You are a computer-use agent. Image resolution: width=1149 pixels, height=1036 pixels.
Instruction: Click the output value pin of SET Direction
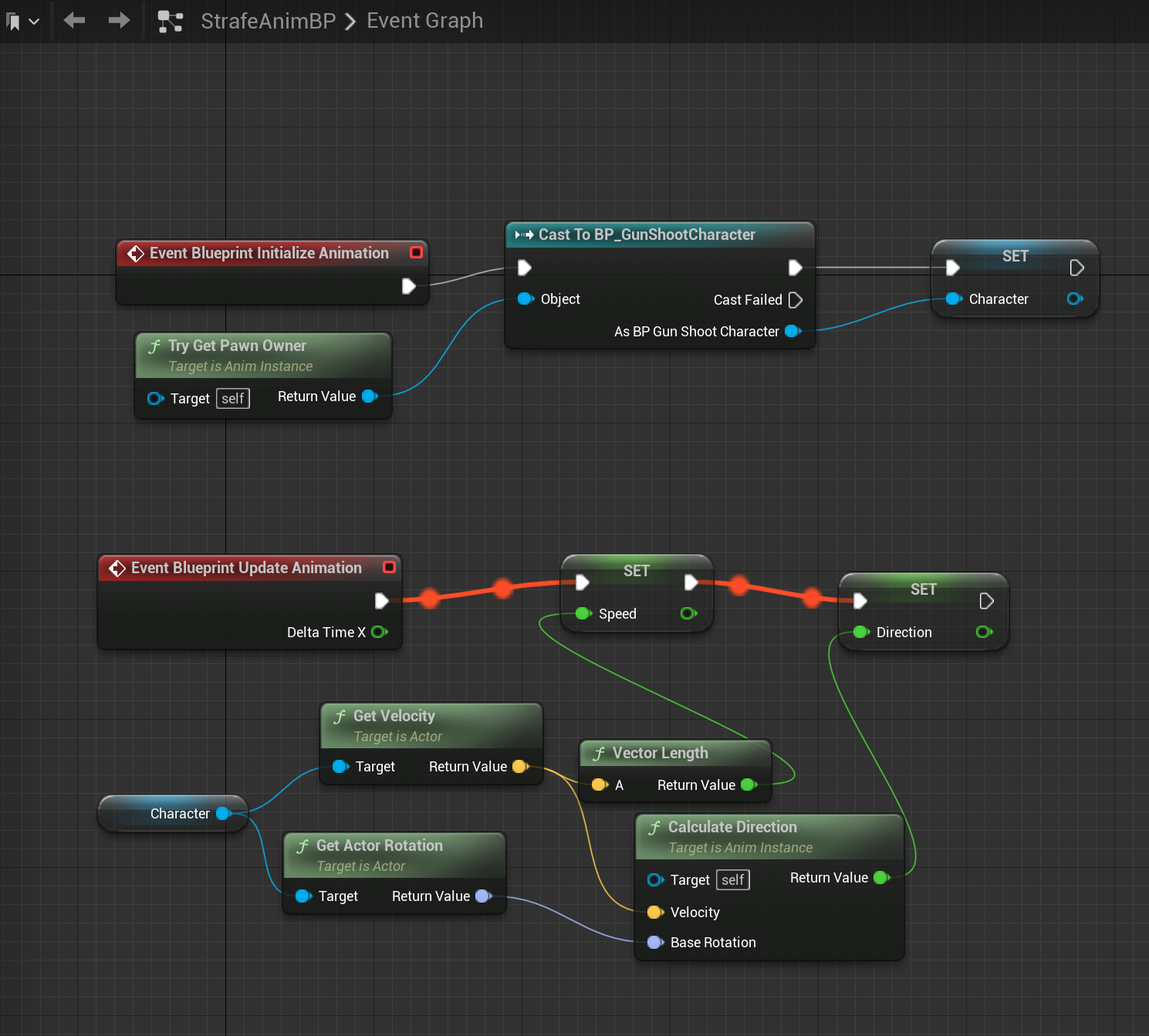[984, 632]
